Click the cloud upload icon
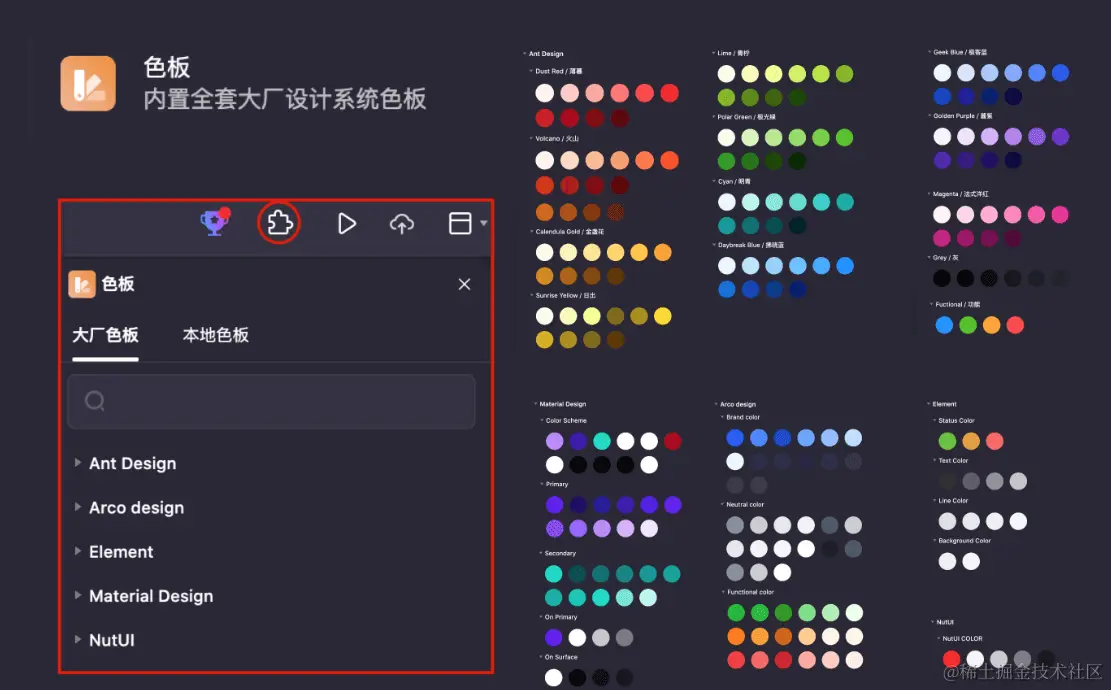This screenshot has width=1111, height=690. (x=402, y=224)
